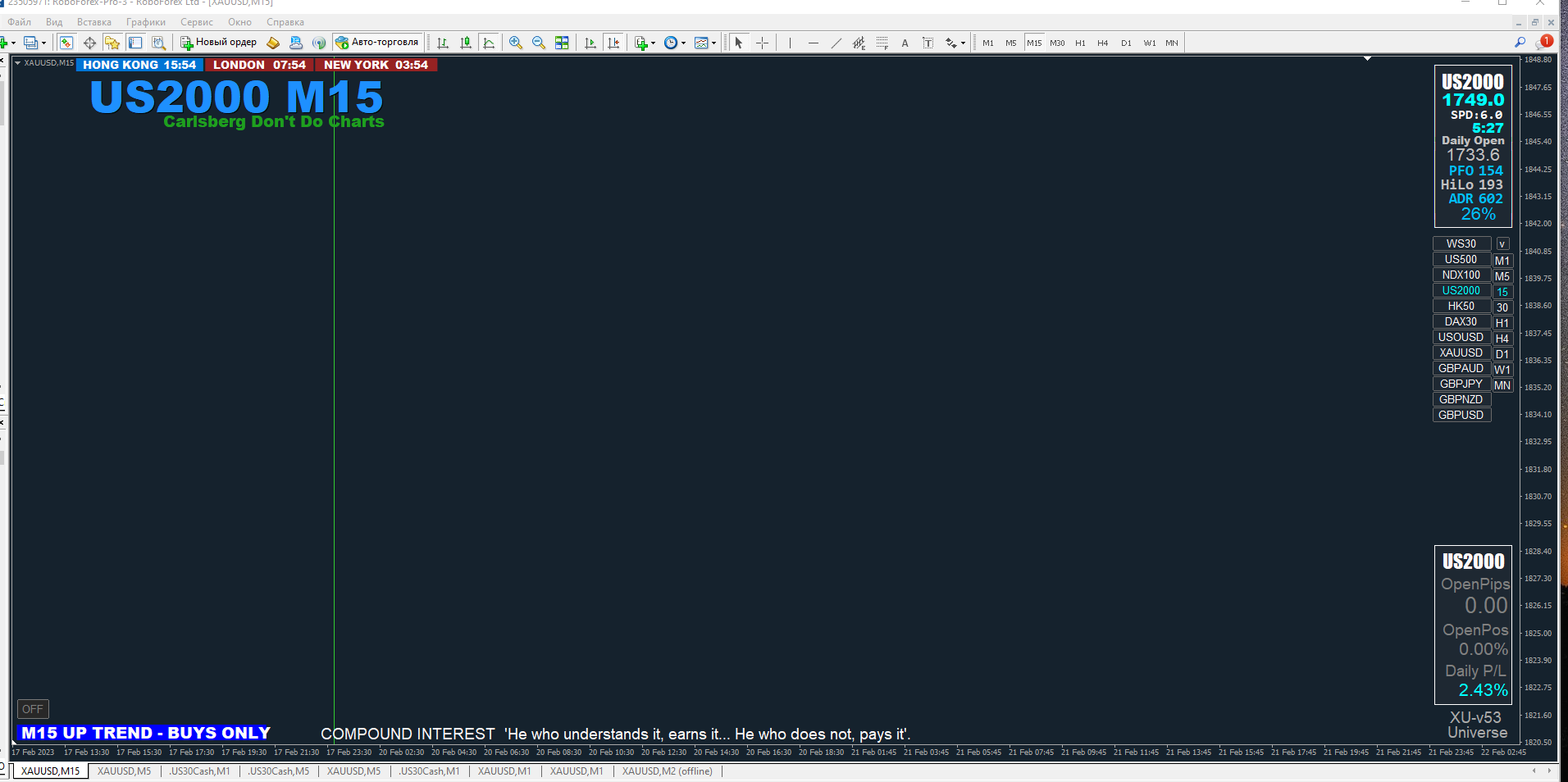
Task: Select H1 timeframe in toolbar
Action: [x=1080, y=43]
